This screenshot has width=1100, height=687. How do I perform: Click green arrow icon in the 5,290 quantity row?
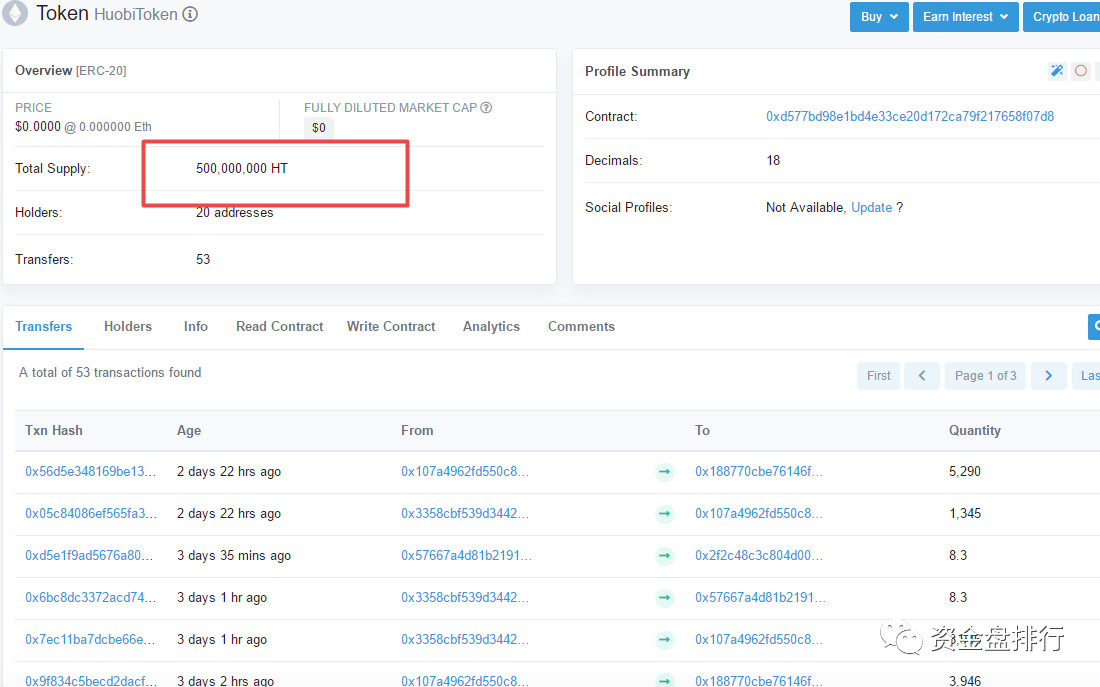tap(664, 472)
